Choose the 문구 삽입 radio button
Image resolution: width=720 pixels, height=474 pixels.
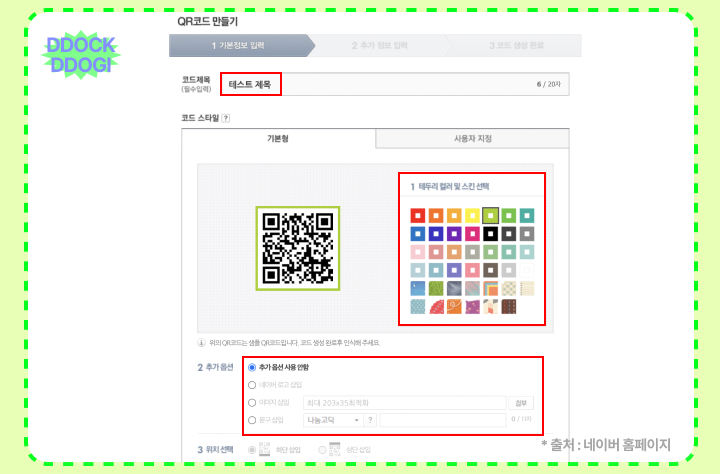252,420
